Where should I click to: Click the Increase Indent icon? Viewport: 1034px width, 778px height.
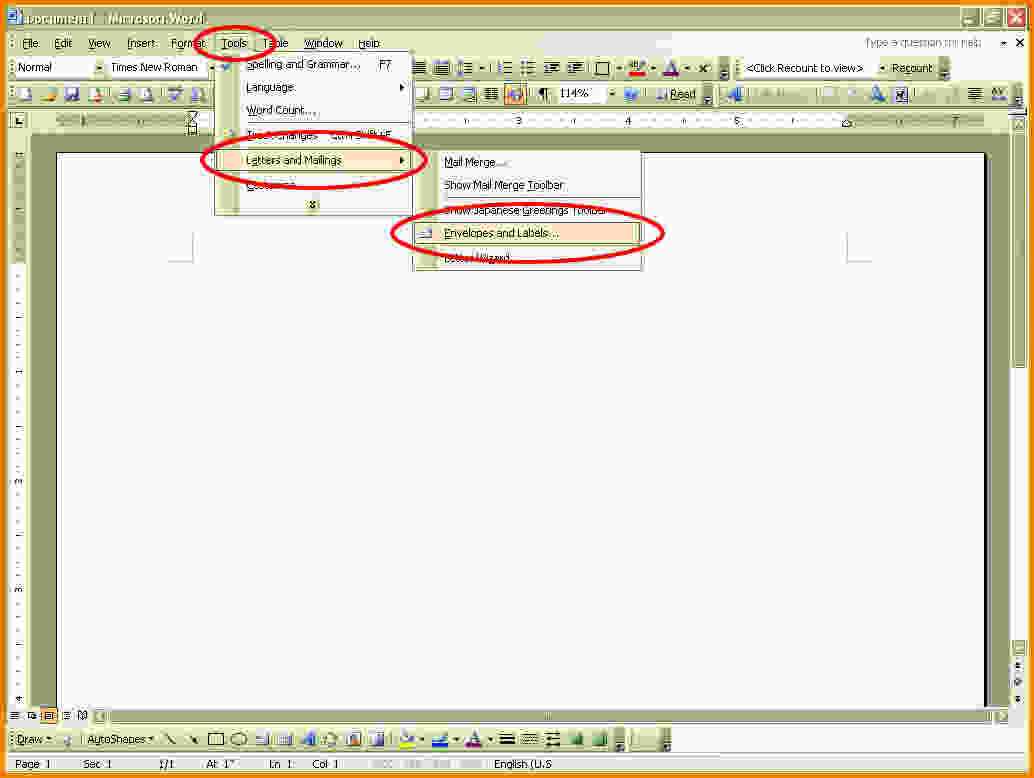click(575, 67)
